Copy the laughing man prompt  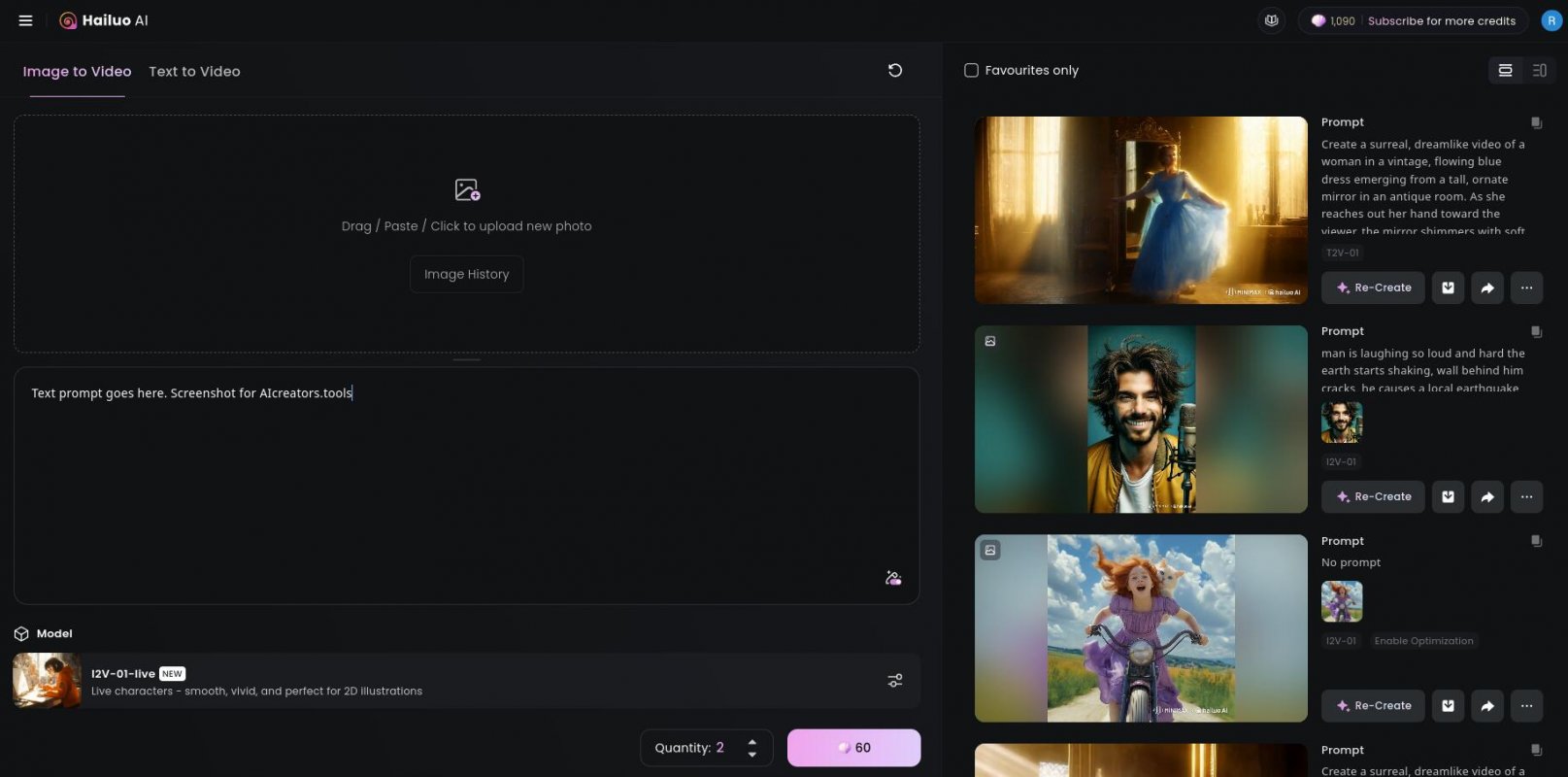point(1536,331)
